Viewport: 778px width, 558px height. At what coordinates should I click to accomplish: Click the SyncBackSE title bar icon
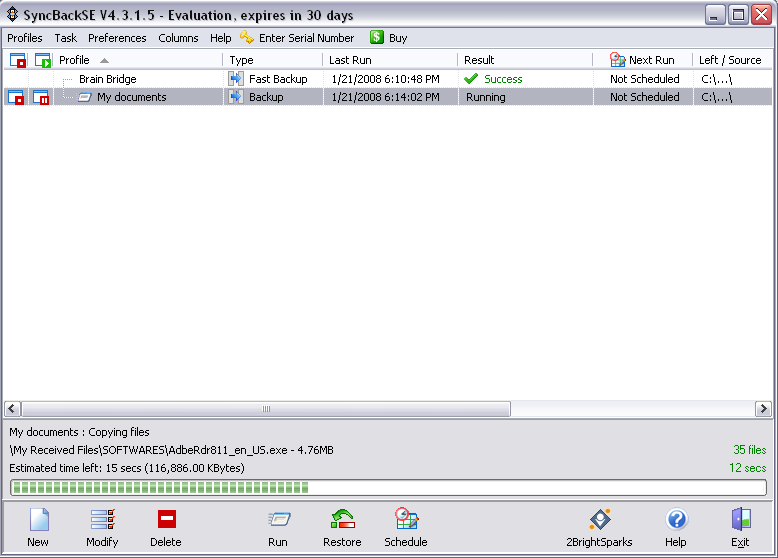(x=12, y=14)
